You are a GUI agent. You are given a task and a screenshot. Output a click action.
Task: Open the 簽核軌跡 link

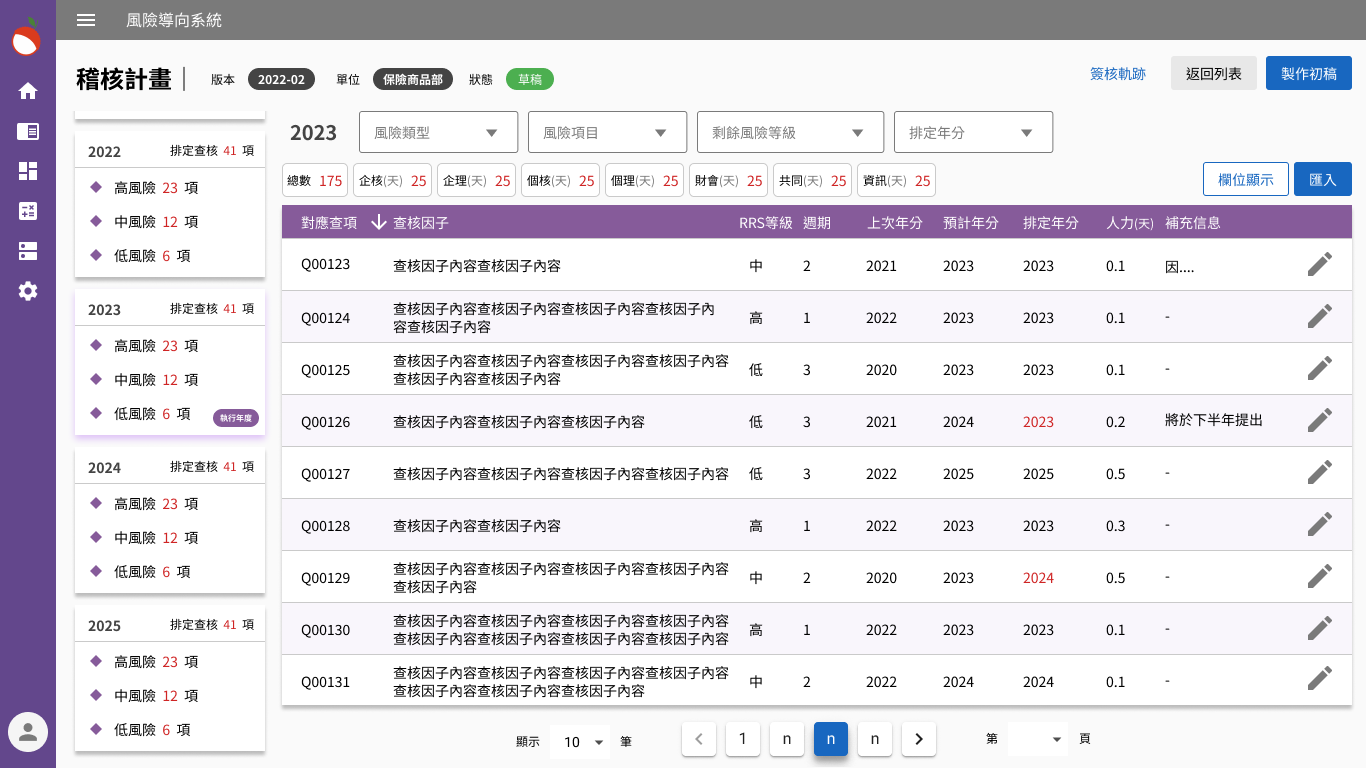tap(1117, 73)
